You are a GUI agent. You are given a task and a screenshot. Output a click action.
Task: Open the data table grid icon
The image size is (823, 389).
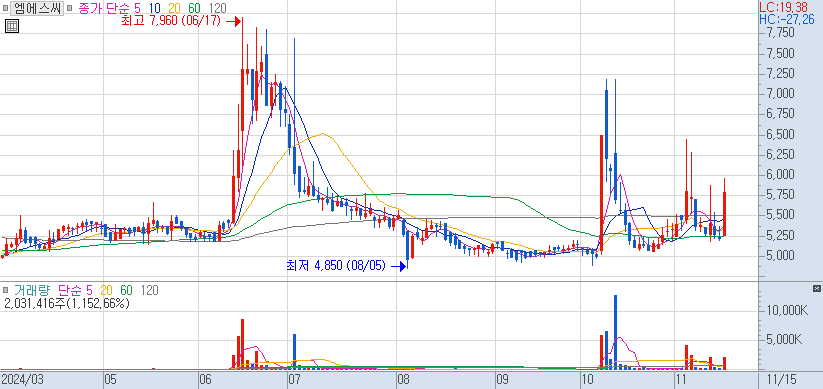pos(12,26)
